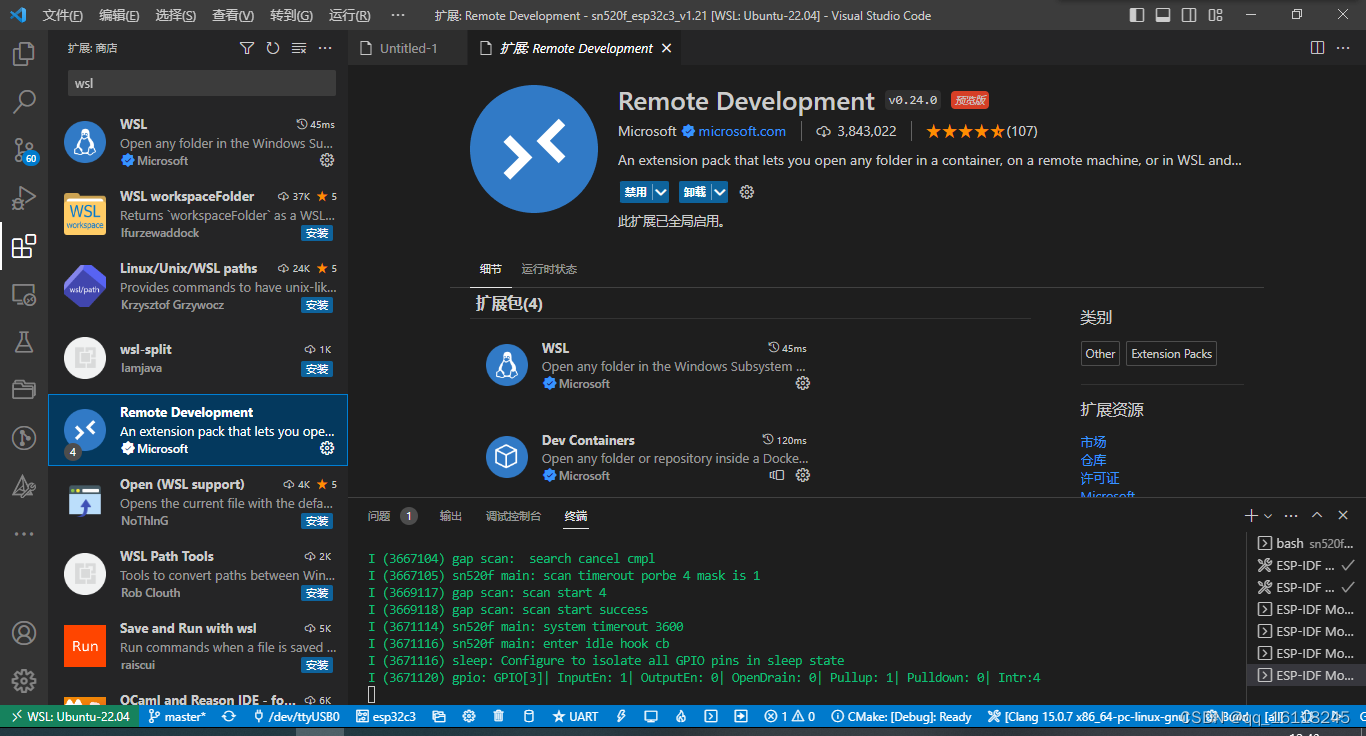
Task: Open the Manage gear in activity bar
Action: (x=24, y=681)
